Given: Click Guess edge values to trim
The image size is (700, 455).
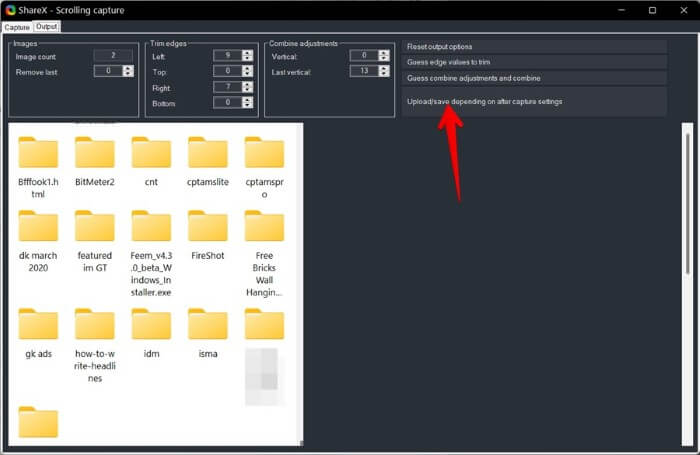Looking at the screenshot, I should point(534,62).
